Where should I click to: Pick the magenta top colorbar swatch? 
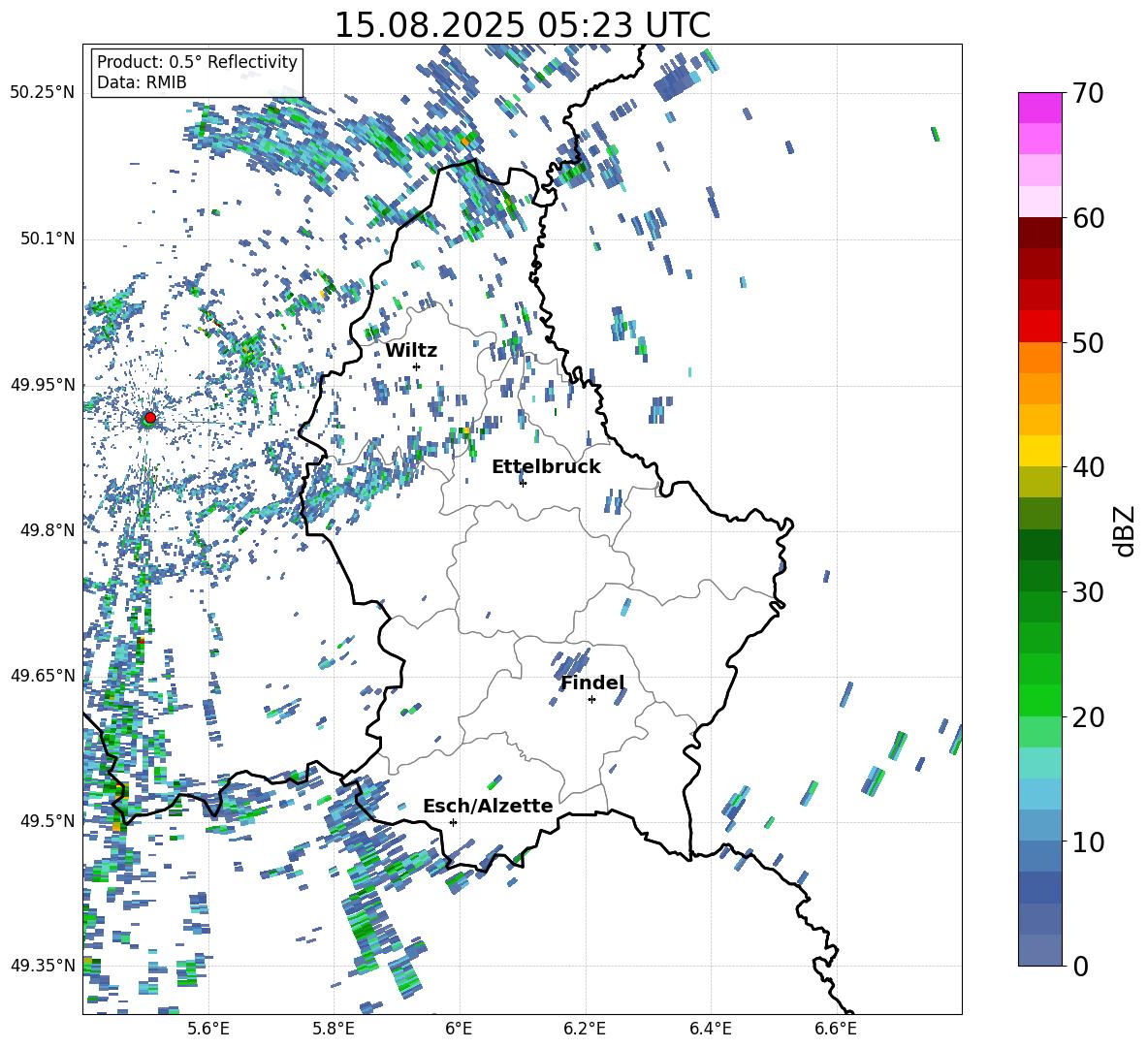tap(1040, 108)
